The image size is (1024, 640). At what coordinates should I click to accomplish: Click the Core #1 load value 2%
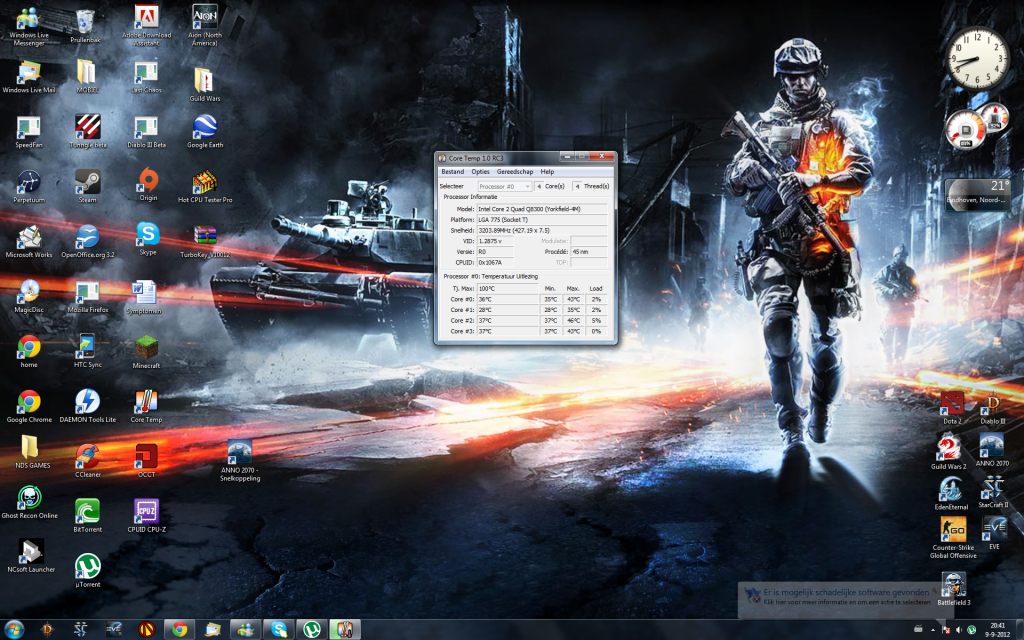[596, 310]
